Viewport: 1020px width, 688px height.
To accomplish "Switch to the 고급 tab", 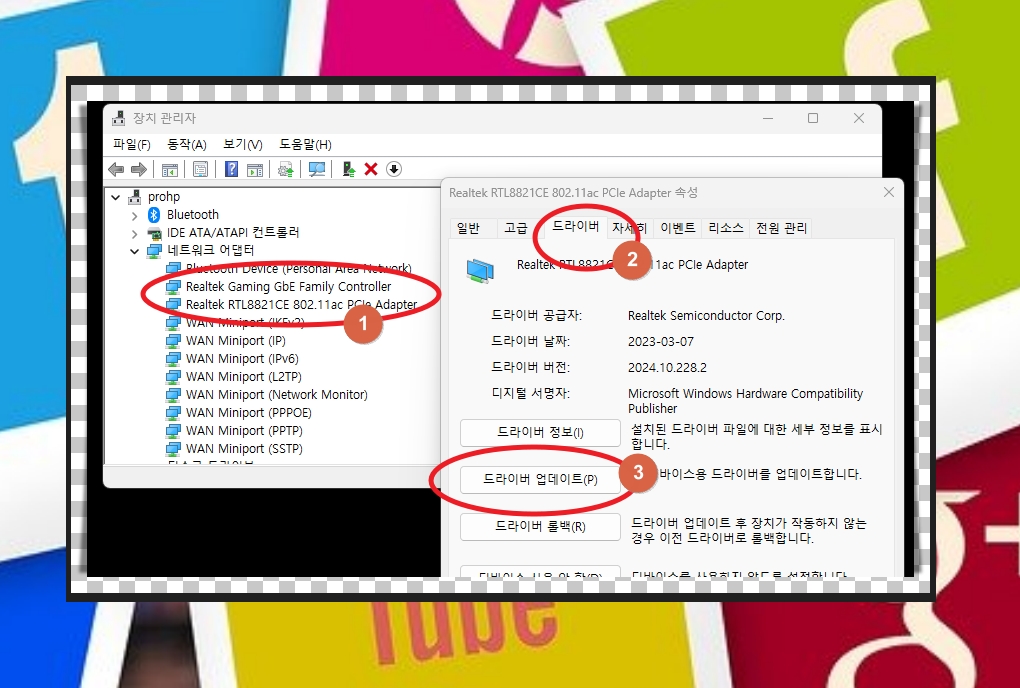I will [x=516, y=228].
